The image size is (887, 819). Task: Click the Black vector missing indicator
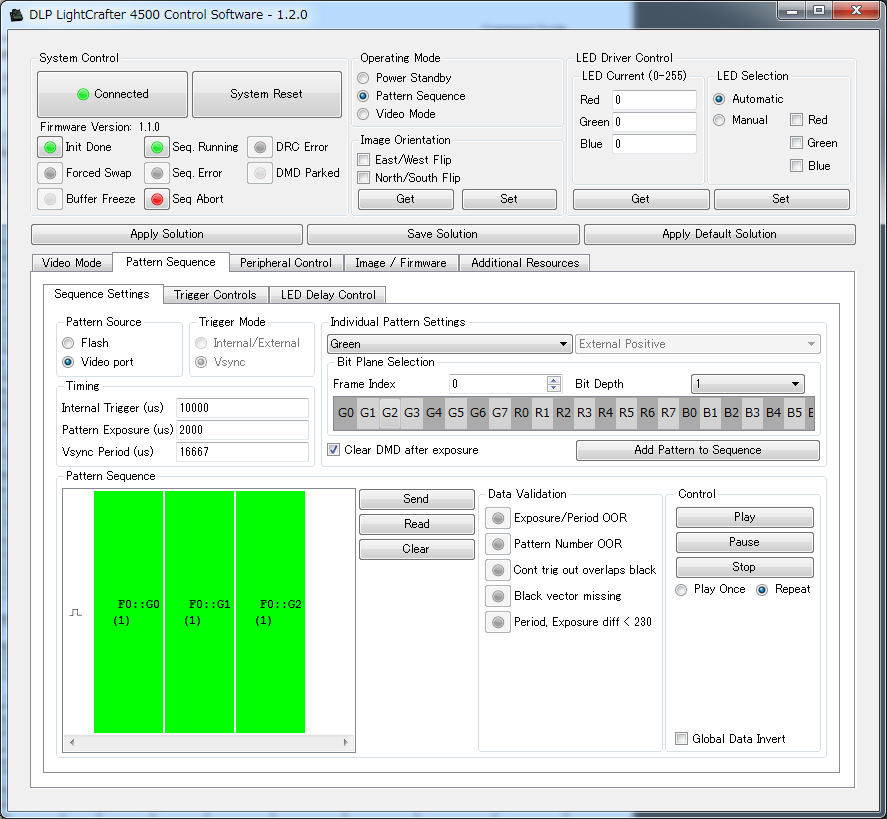[498, 596]
